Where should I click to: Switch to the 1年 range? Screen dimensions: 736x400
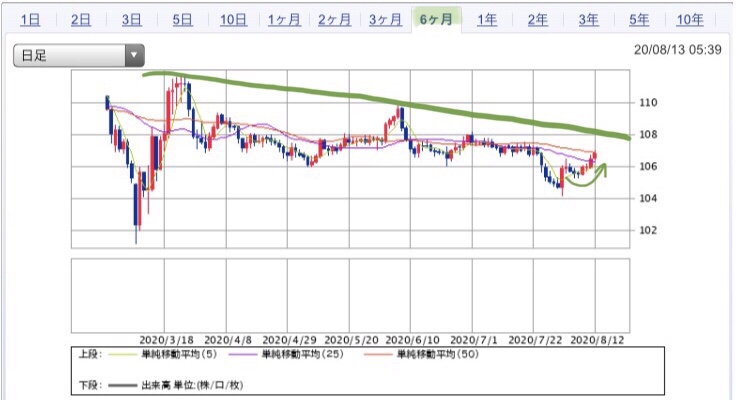point(487,20)
